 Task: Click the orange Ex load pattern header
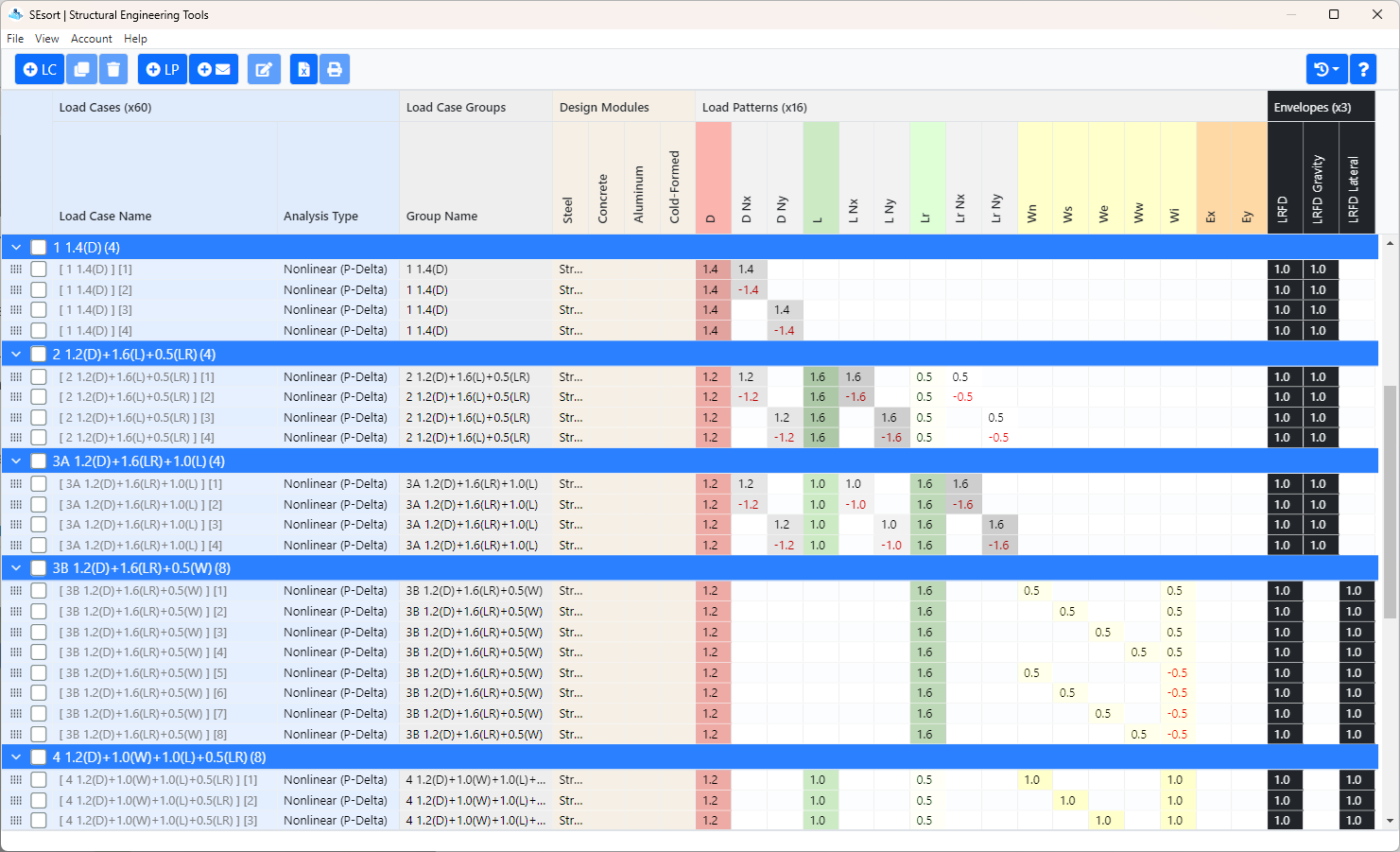click(1214, 178)
